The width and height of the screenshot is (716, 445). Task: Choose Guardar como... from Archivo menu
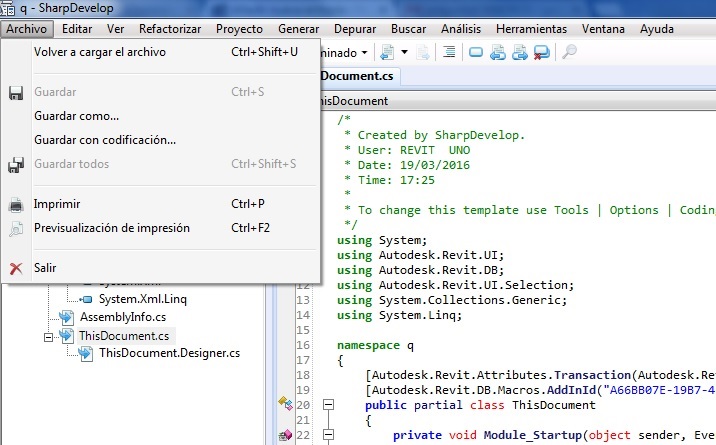(x=76, y=116)
